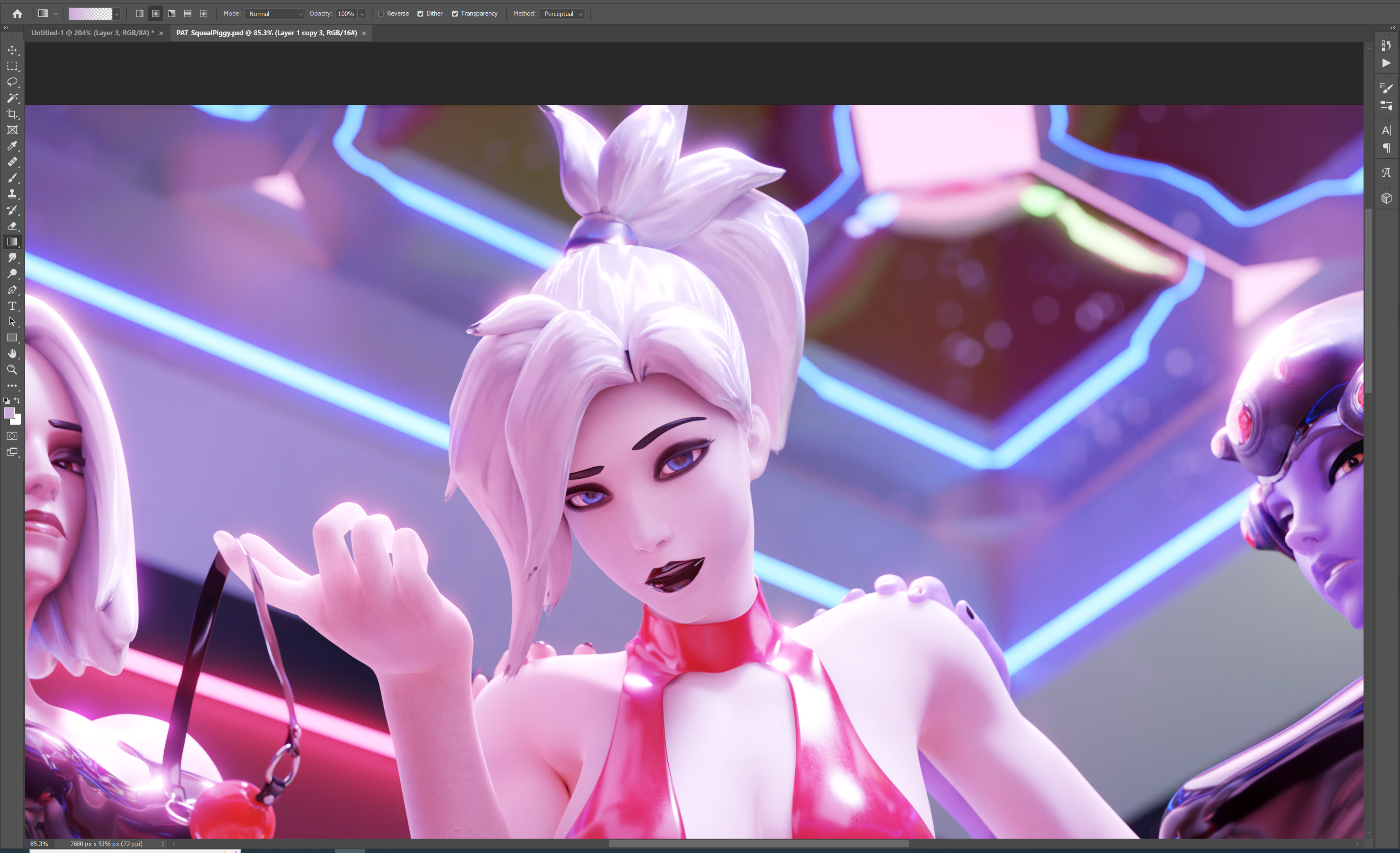Select the Path Selection arrow tool
This screenshot has height=853, width=1400.
(12, 322)
